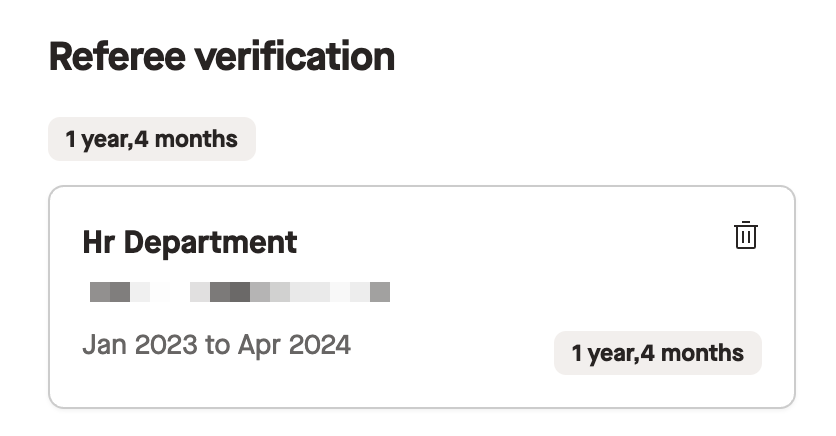The width and height of the screenshot is (836, 436).
Task: Click "Hr" in the card title
Action: [99, 243]
